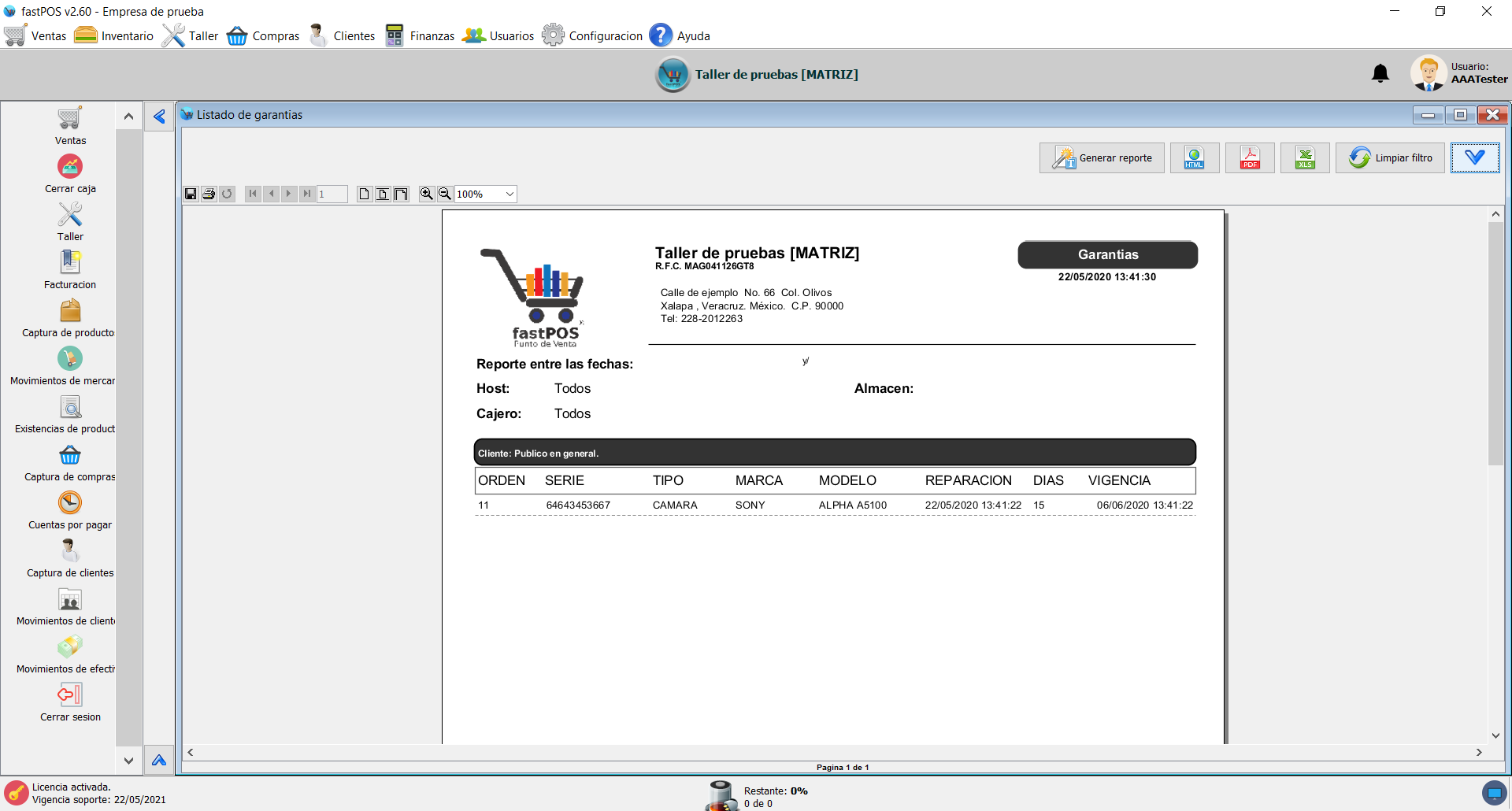Click the page number input field
This screenshot has height=811, width=1512.
point(332,194)
